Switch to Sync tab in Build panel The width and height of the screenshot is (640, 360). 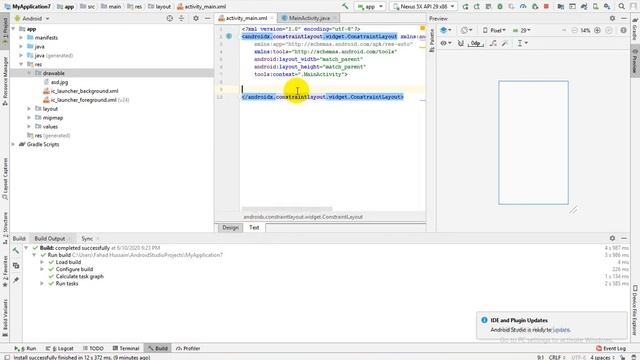tap(87, 238)
